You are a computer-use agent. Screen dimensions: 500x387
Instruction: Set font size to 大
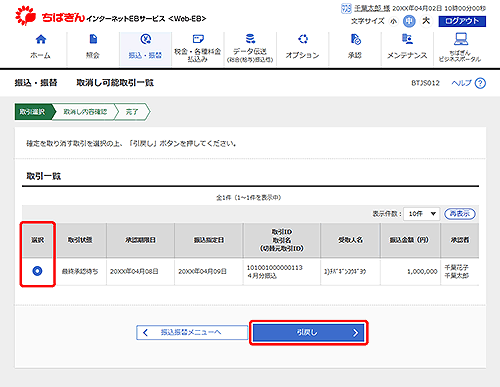coord(426,21)
